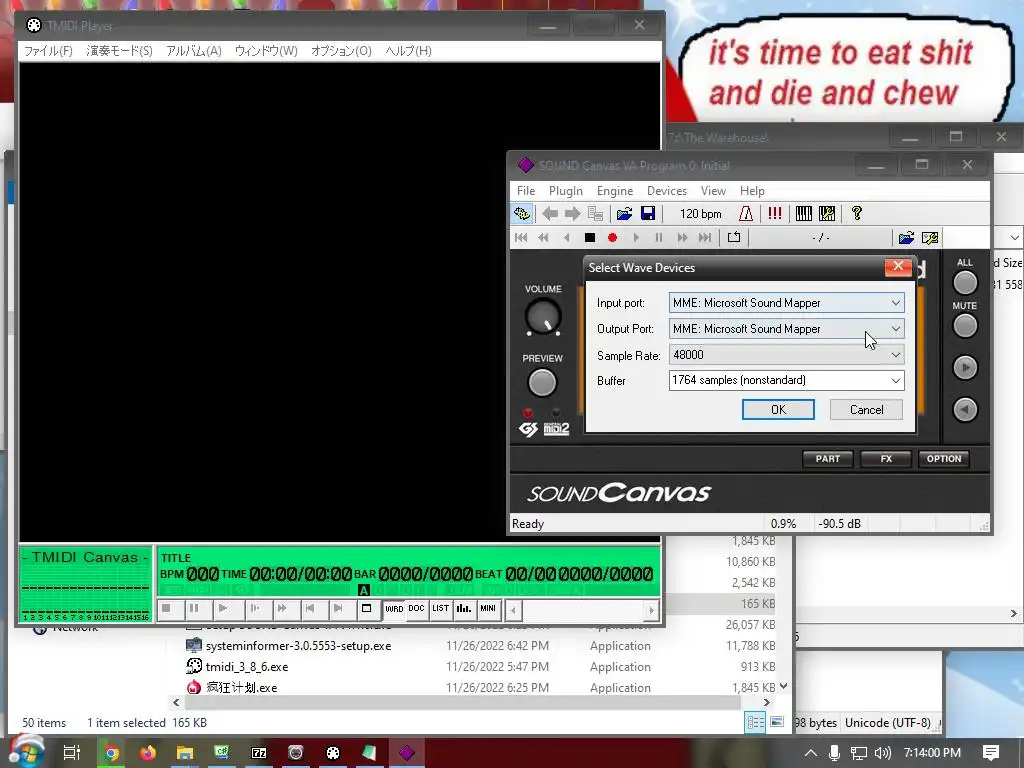Open the Buffer dropdown showing 1764 samples

786,380
